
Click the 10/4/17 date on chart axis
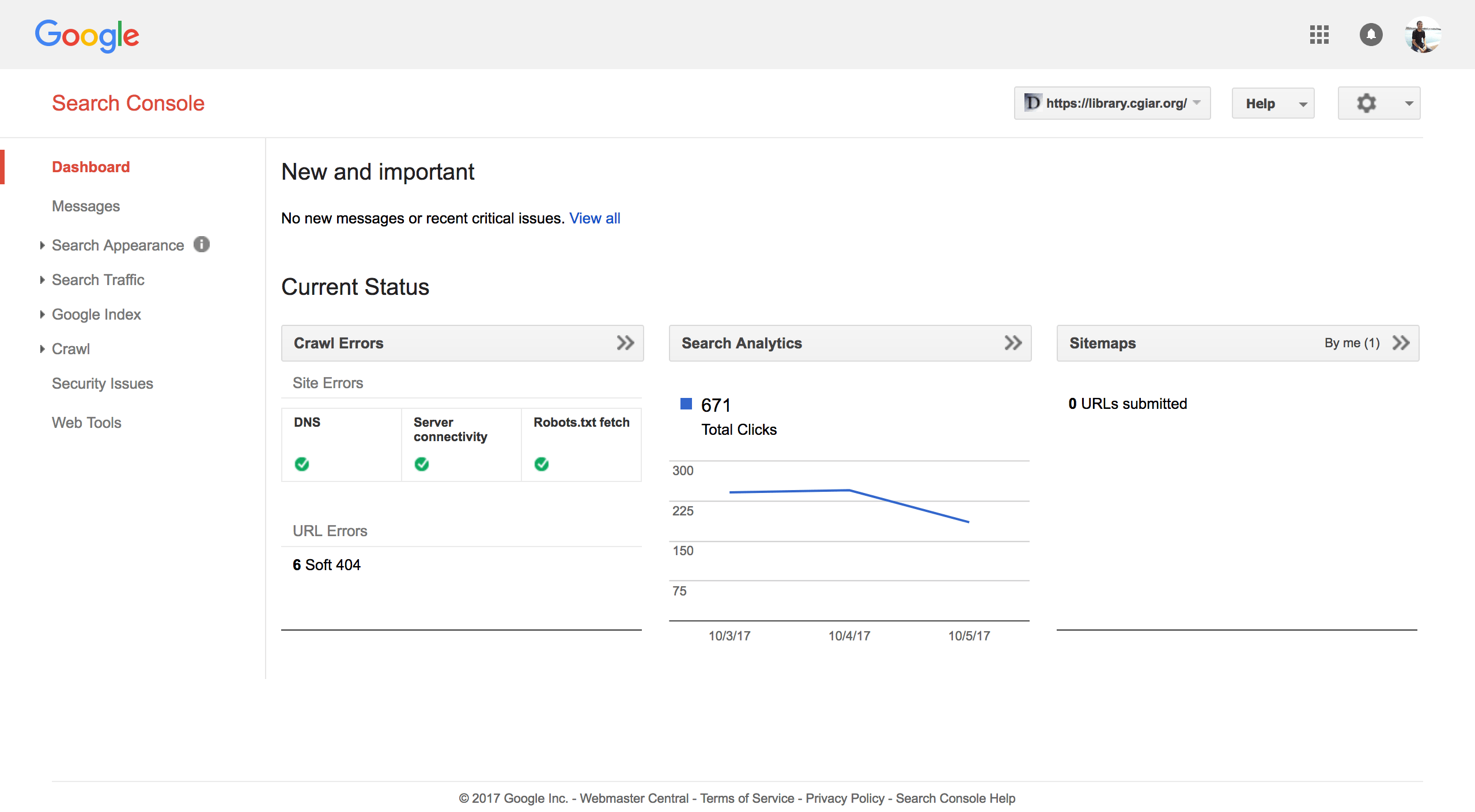point(849,636)
